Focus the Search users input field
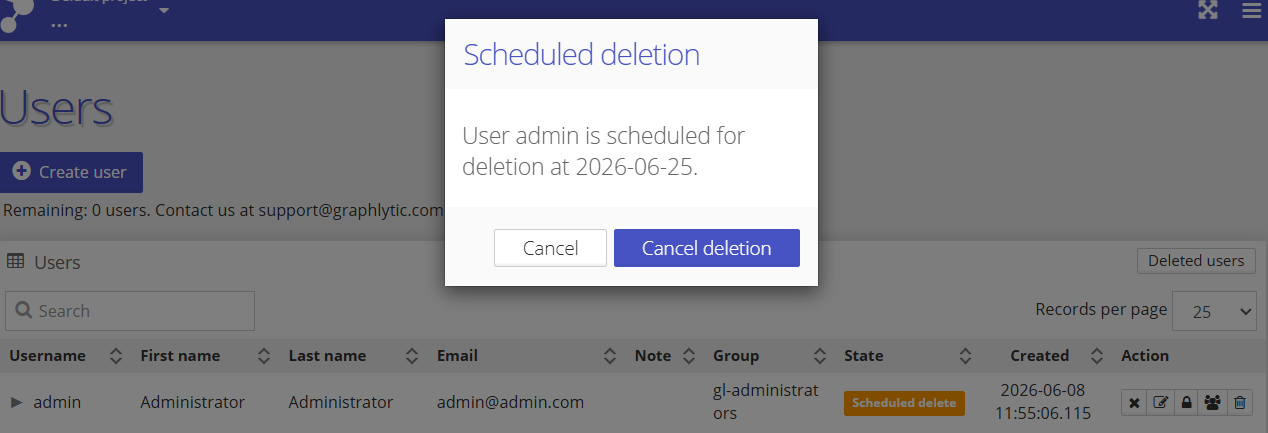This screenshot has height=433, width=1268. pyautogui.click(x=130, y=311)
